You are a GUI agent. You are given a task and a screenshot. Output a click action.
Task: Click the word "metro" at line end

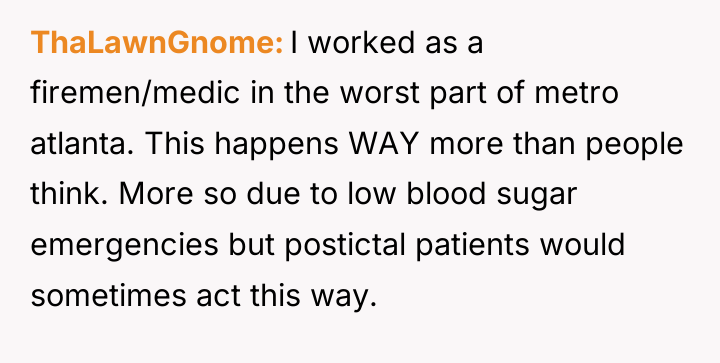[x=577, y=93]
